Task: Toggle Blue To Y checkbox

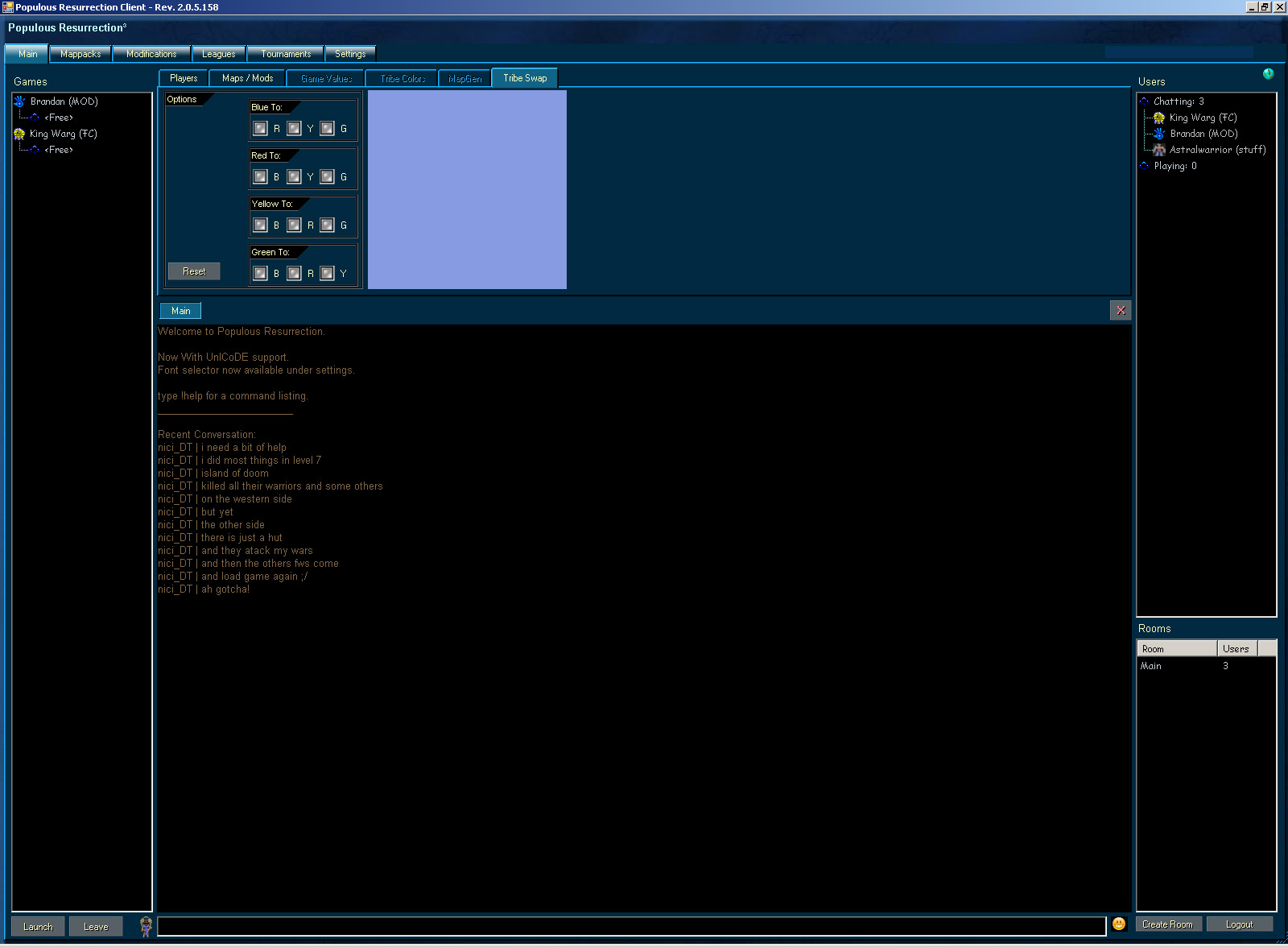Action: tap(295, 128)
